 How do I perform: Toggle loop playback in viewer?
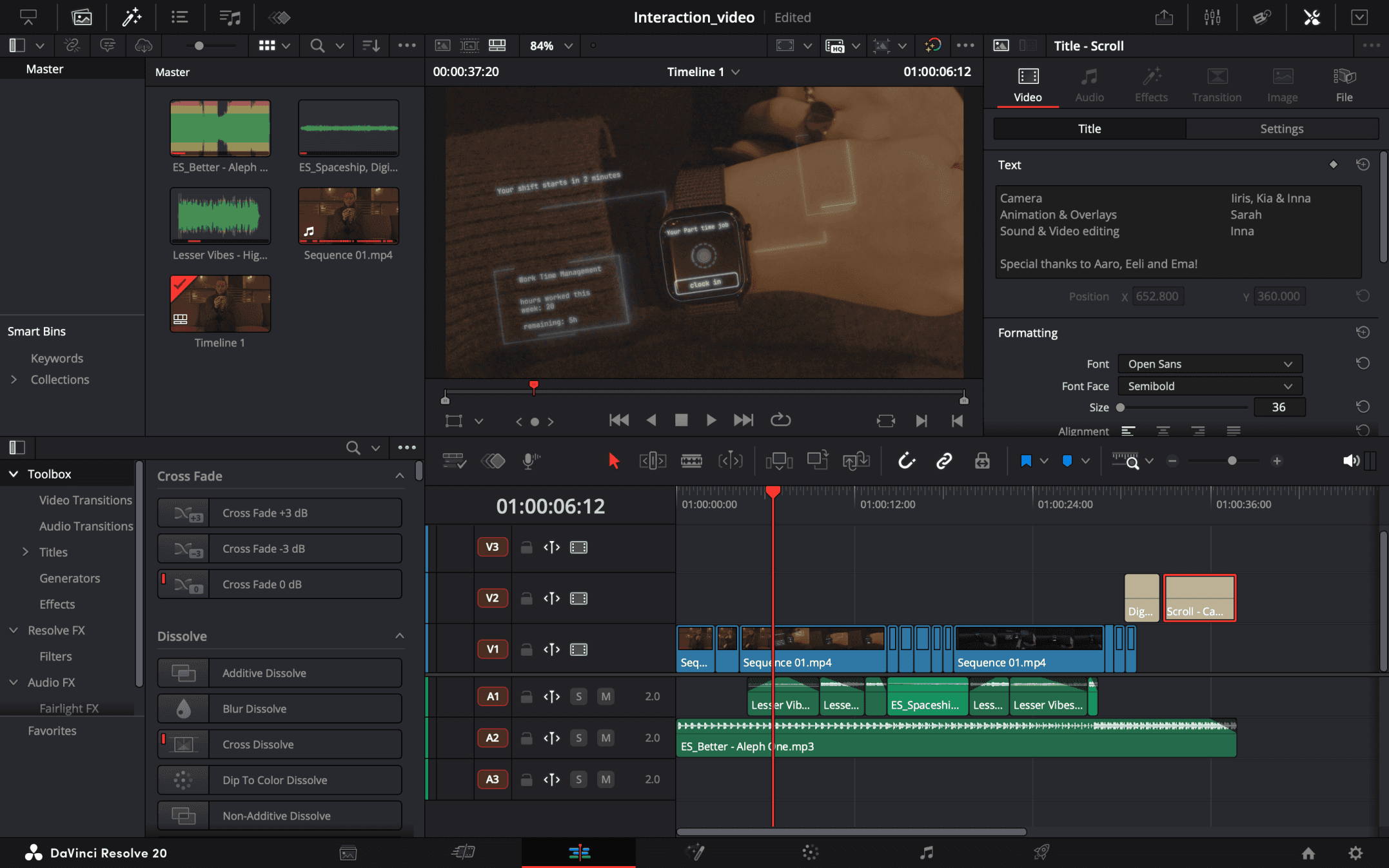tap(780, 420)
